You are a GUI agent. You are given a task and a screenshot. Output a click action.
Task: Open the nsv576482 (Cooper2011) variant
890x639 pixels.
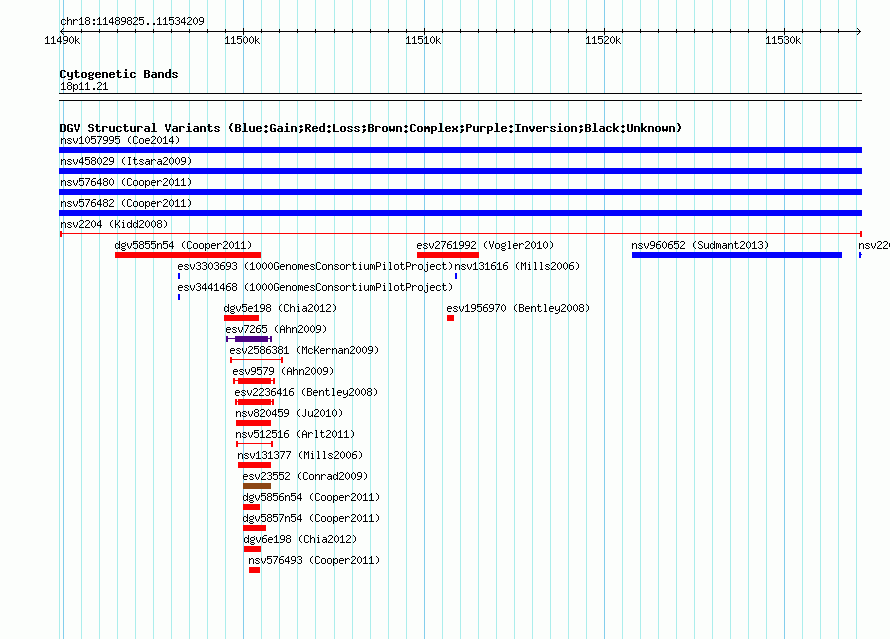pos(460,213)
